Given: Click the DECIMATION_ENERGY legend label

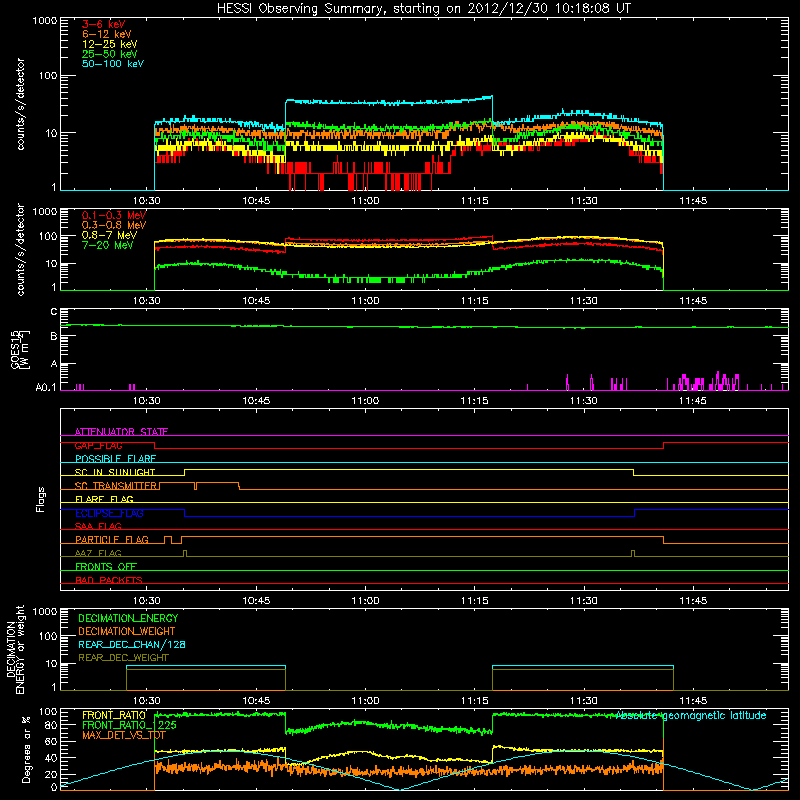Looking at the screenshot, I should point(128,618).
